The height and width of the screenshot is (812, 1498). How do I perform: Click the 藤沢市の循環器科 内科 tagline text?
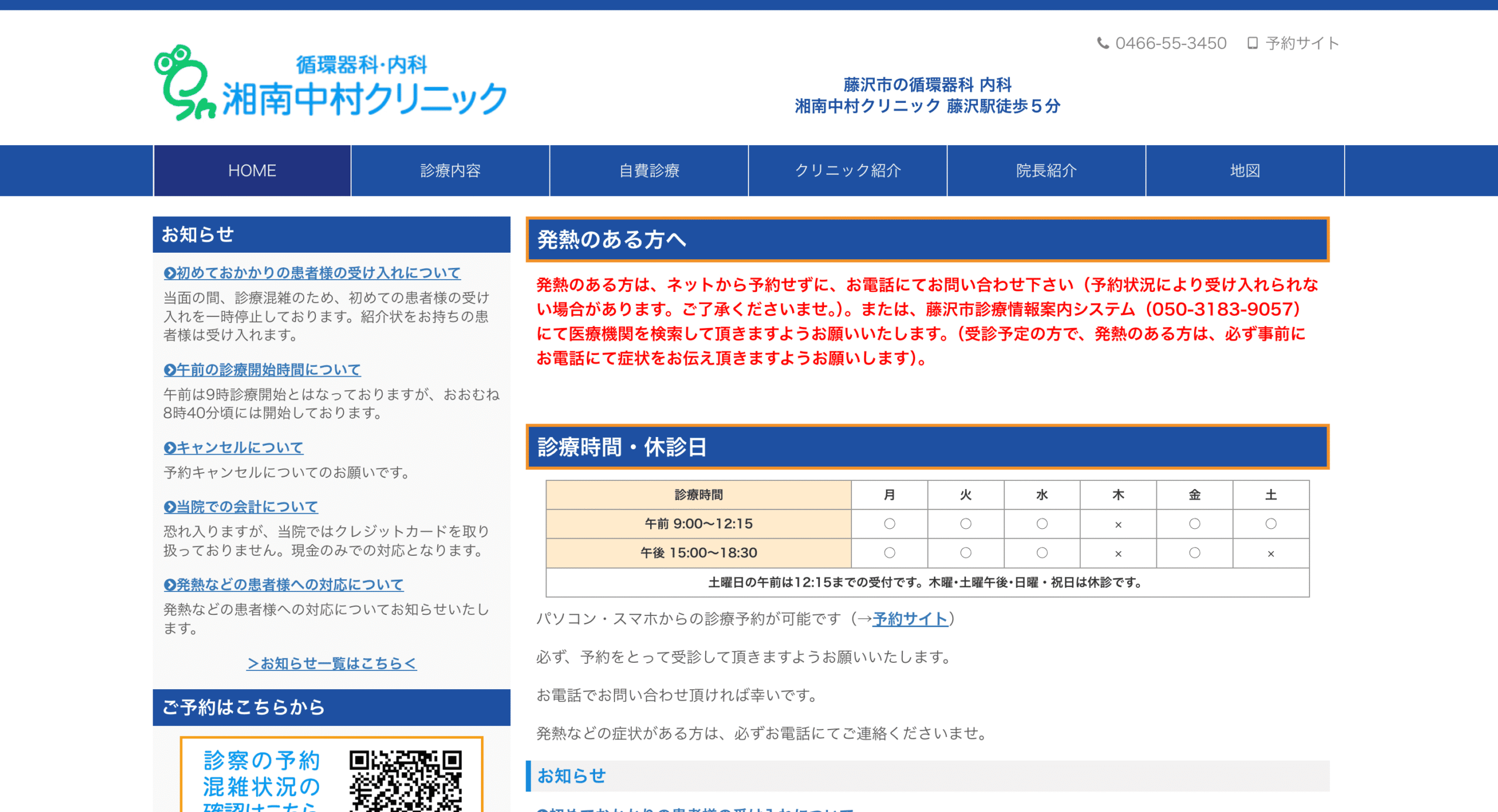[927, 85]
